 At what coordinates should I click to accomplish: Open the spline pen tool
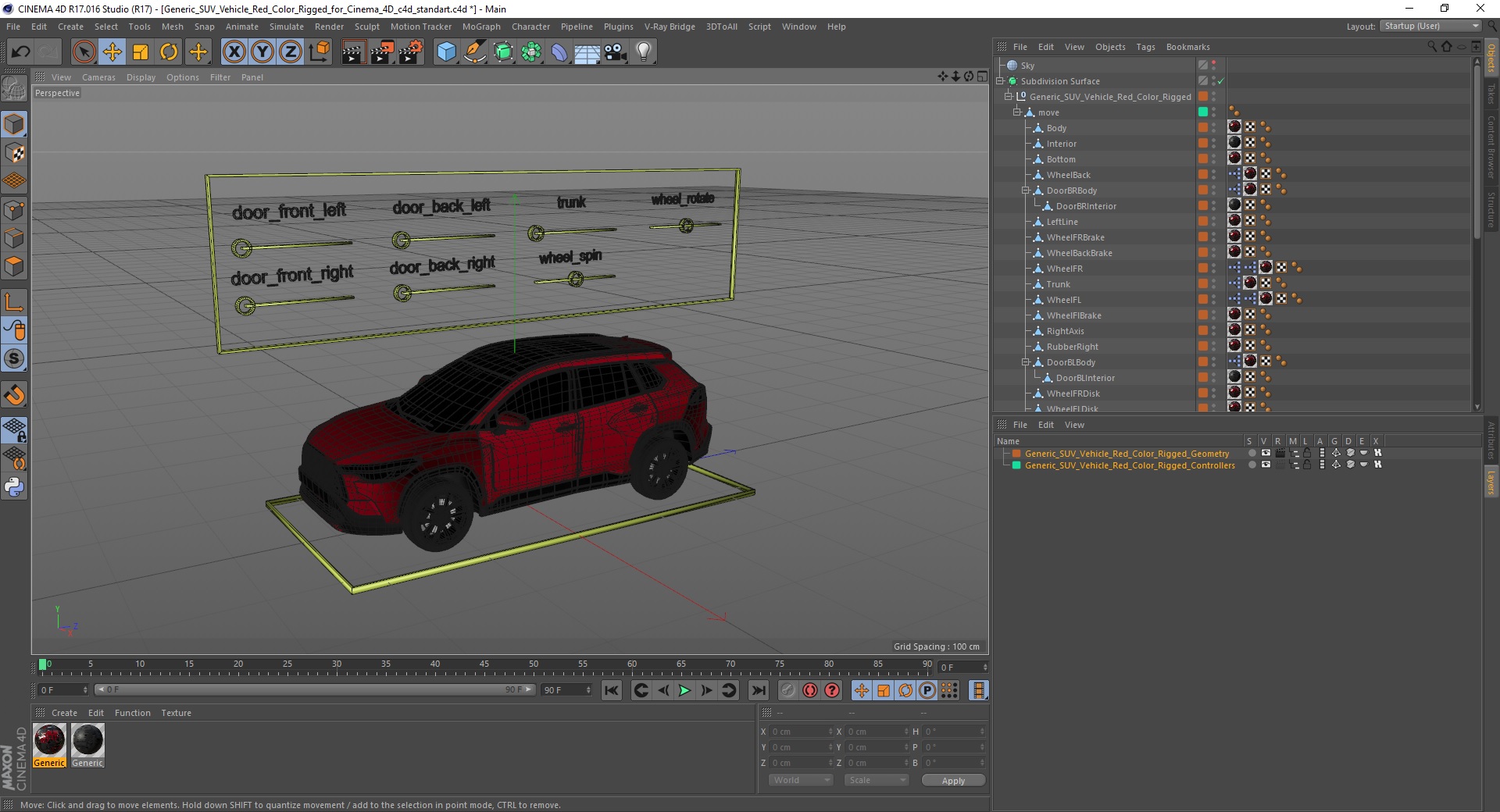(x=475, y=52)
